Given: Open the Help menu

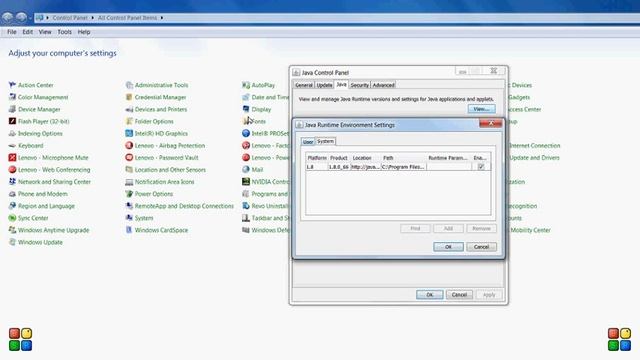Looking at the screenshot, I should click(84, 32).
